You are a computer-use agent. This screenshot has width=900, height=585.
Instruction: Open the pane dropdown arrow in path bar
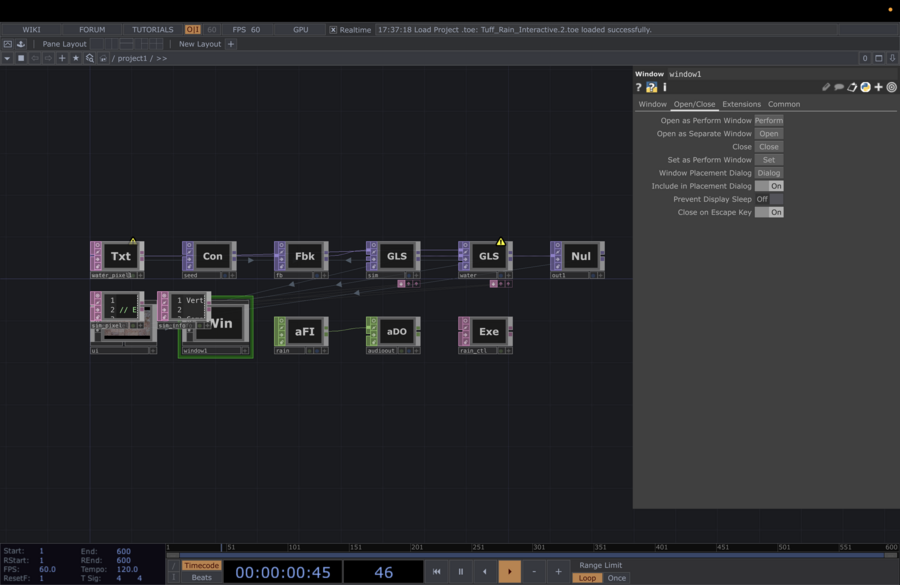tap(7, 58)
